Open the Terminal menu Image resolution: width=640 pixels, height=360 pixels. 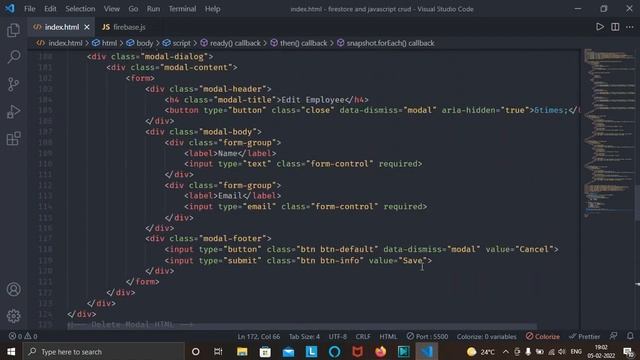tap(182, 9)
